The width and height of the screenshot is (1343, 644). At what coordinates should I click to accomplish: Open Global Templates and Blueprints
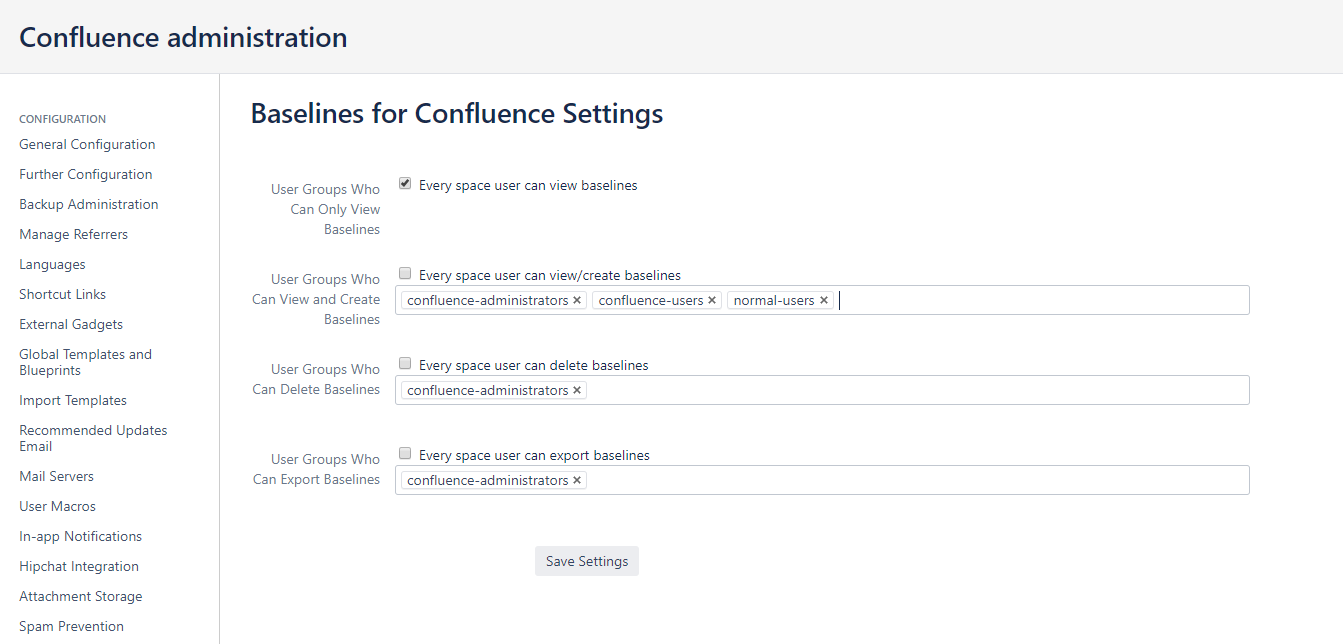point(85,362)
